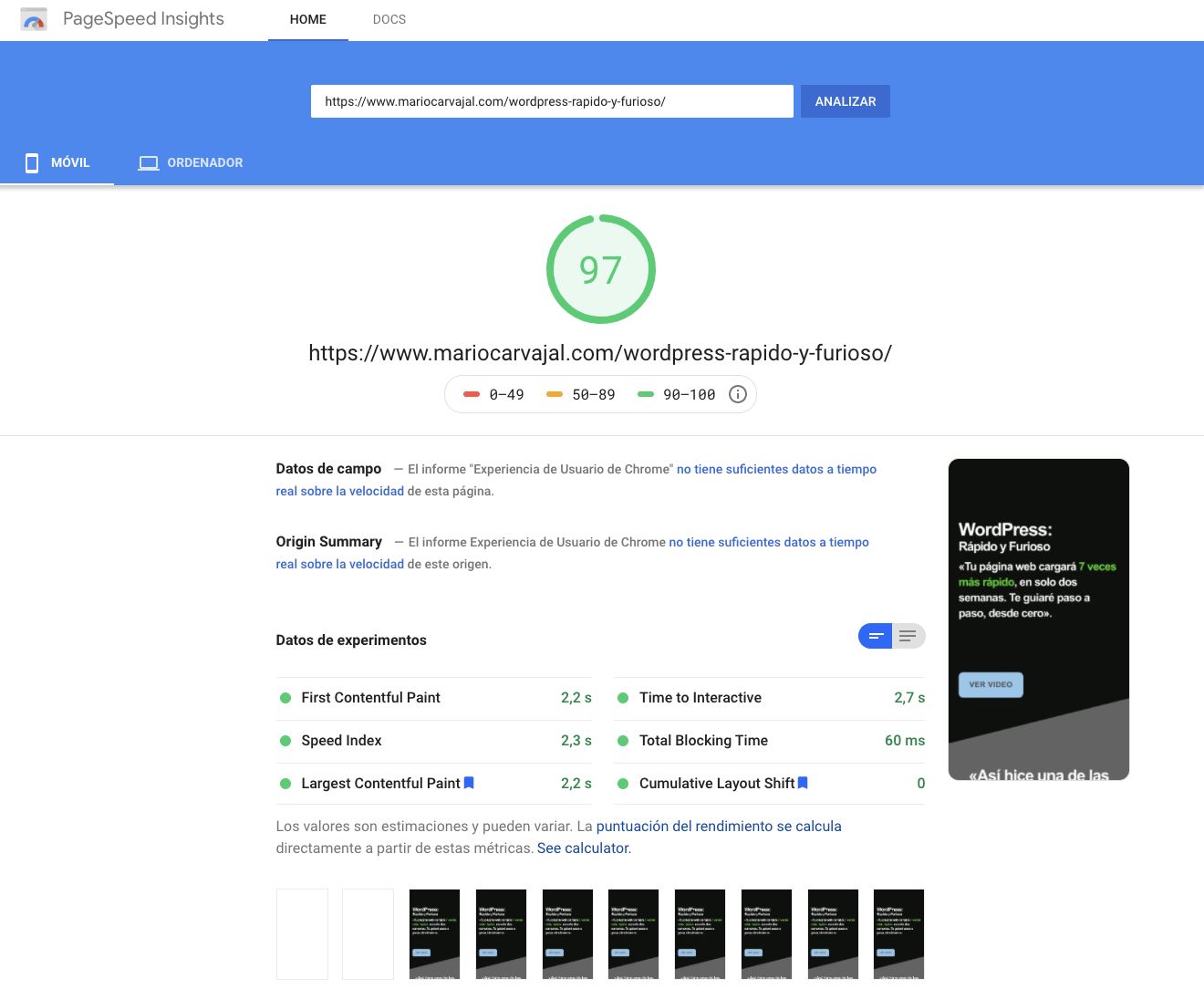Click the large mobile page screenshot preview
The image size is (1204, 999).
pyautogui.click(x=1038, y=619)
